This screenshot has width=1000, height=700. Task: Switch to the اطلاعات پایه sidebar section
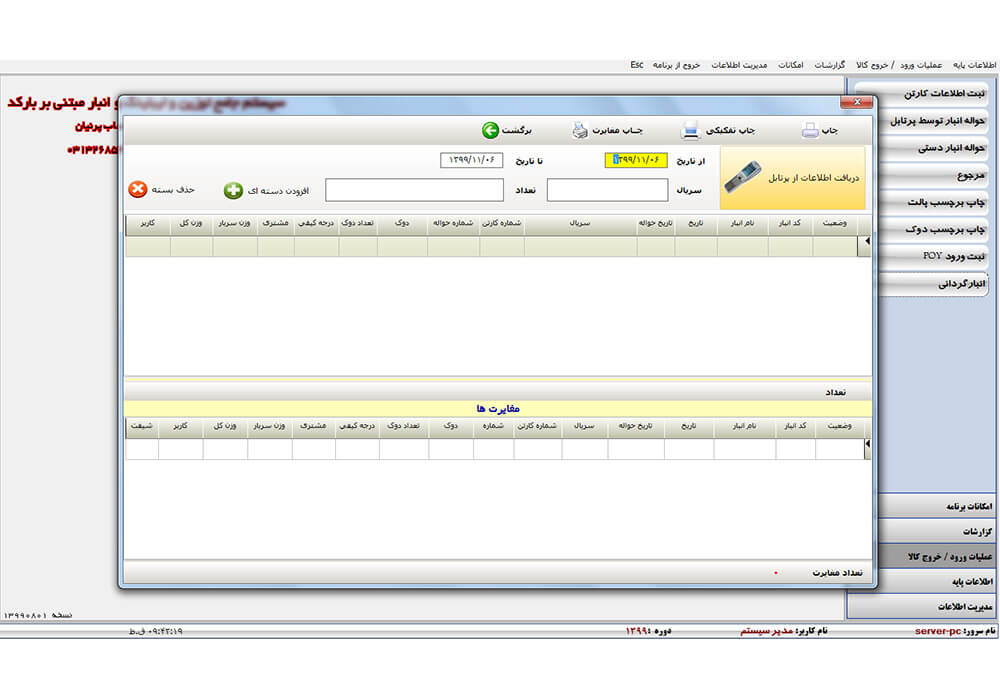[x=936, y=581]
